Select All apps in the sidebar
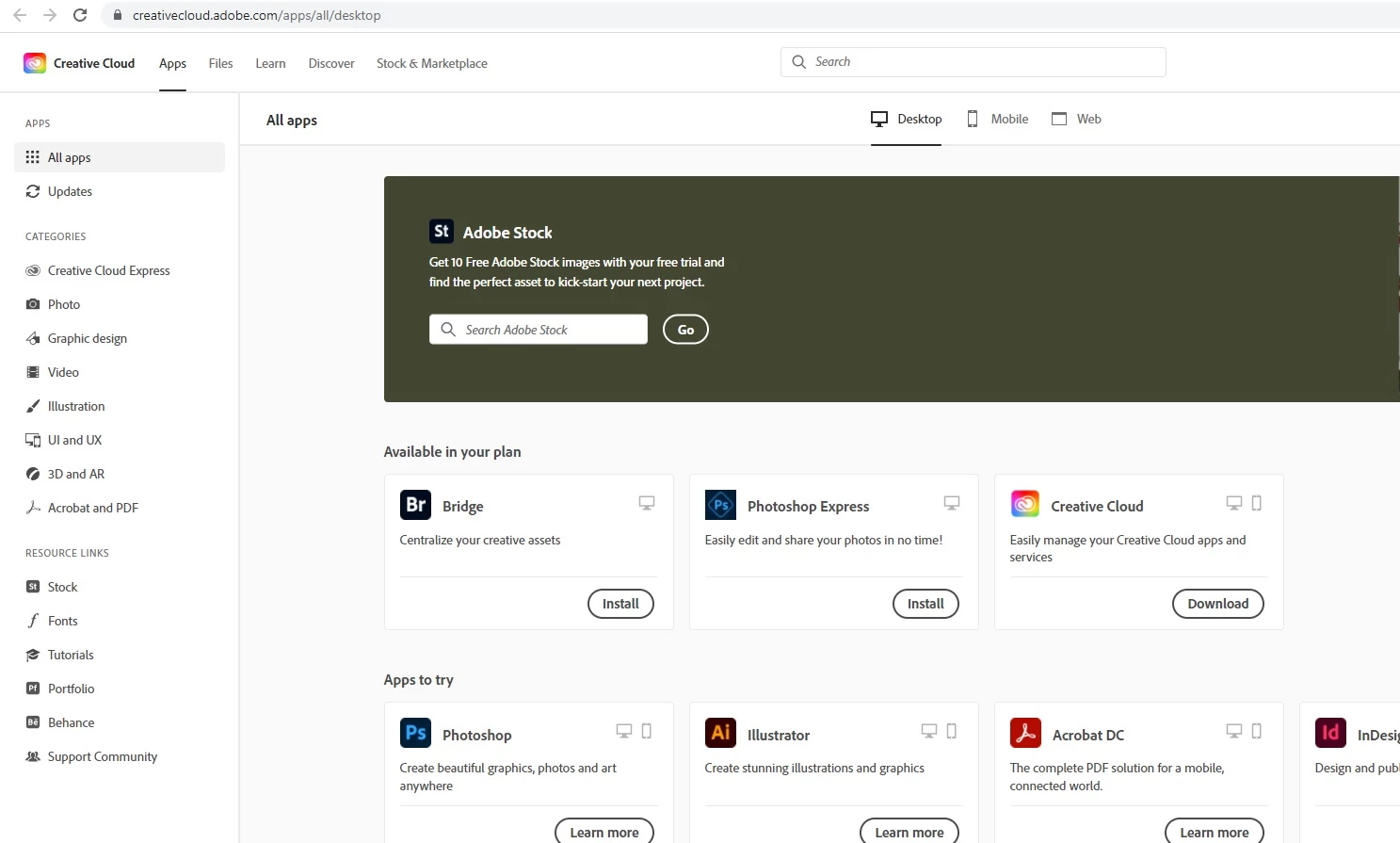This screenshot has height=843, width=1400. [x=120, y=157]
